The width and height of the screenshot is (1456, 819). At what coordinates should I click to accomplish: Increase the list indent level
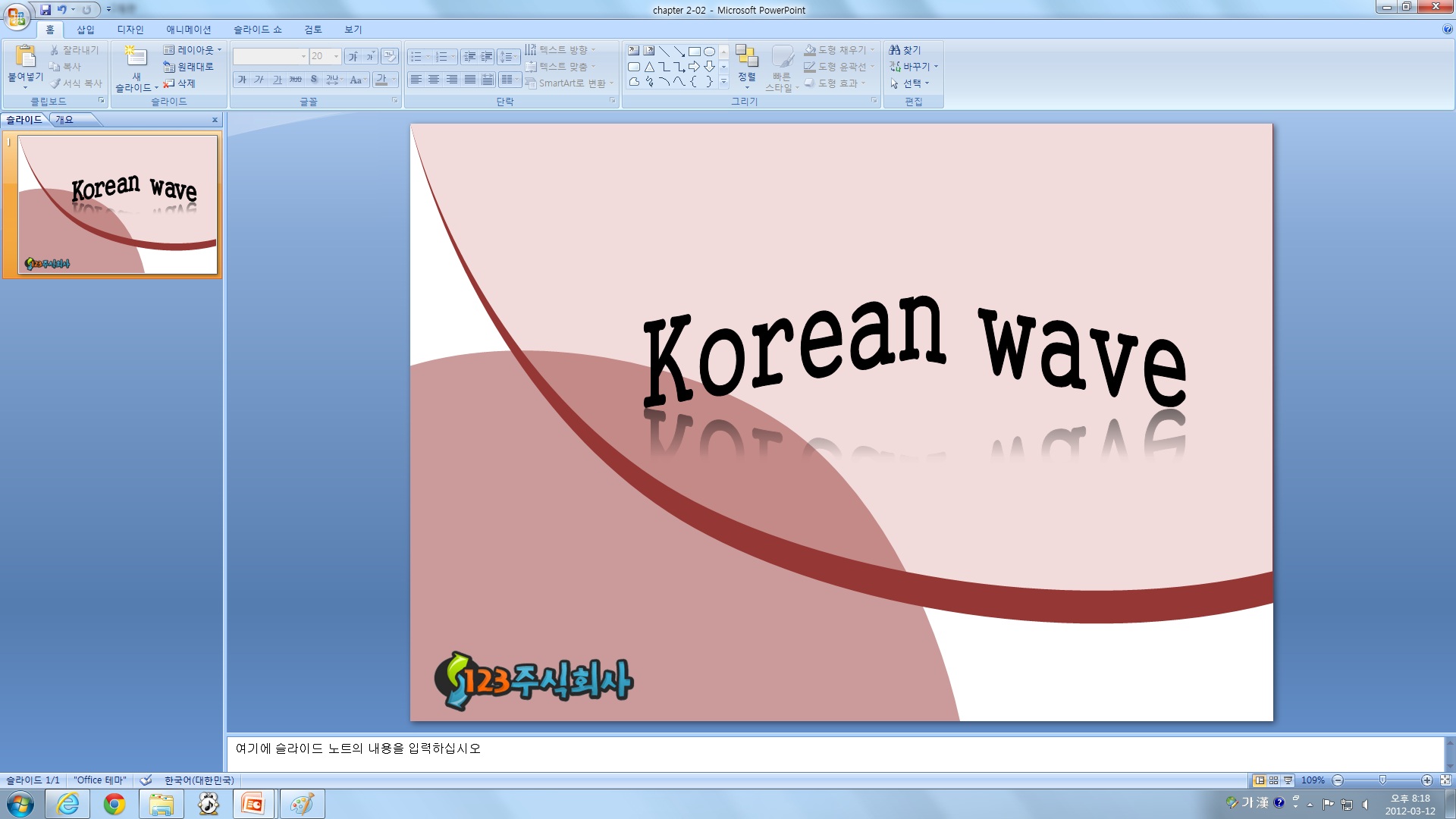point(487,57)
